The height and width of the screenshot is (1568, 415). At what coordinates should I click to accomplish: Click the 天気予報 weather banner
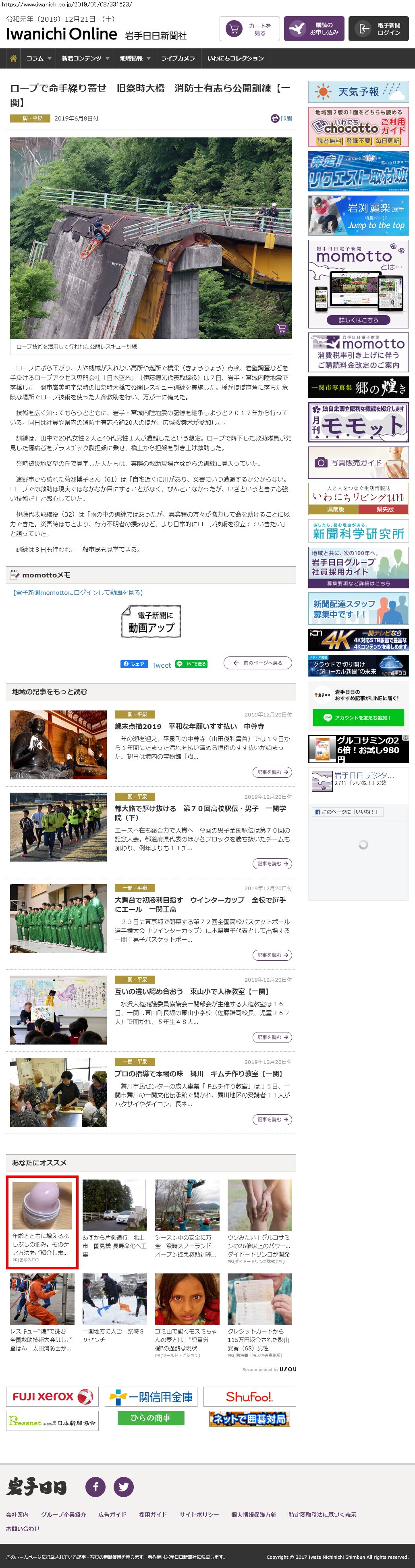358,92
